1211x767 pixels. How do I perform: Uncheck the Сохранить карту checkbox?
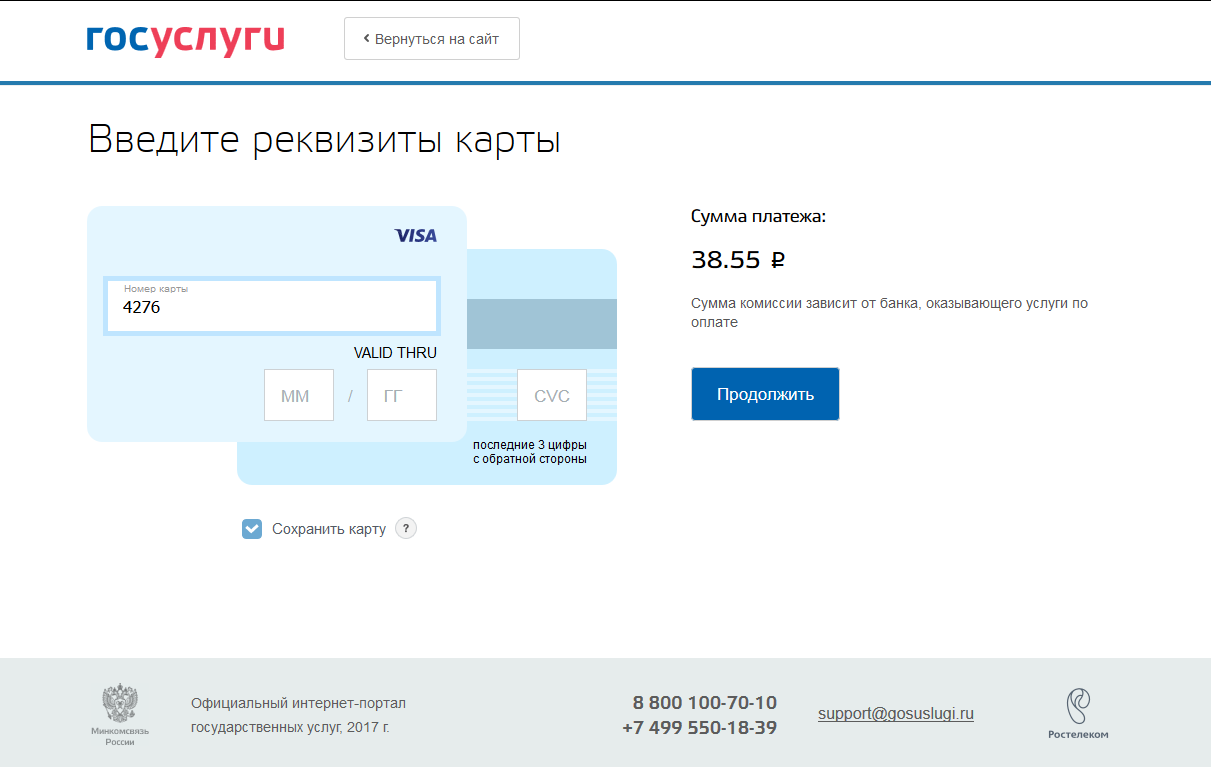pyautogui.click(x=252, y=529)
